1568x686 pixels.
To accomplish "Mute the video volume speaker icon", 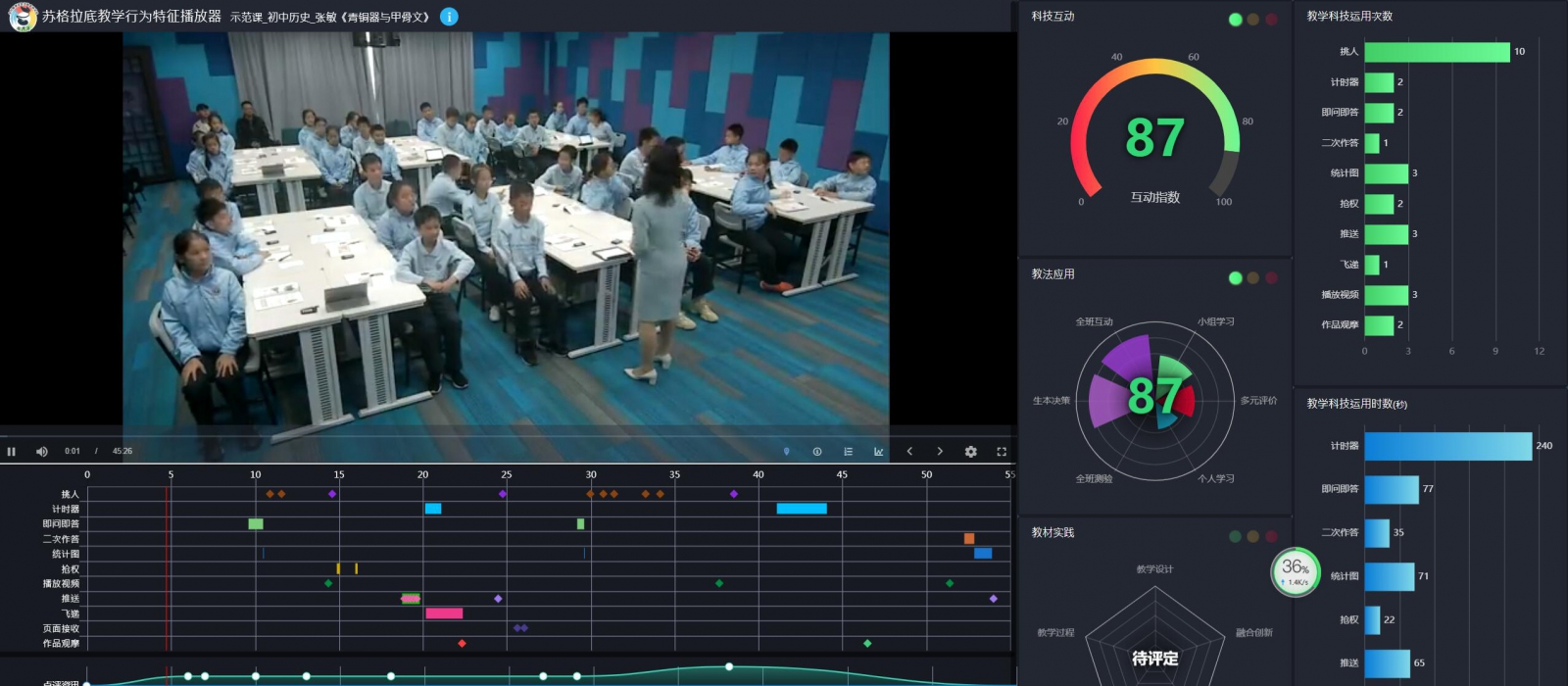I will pyautogui.click(x=41, y=452).
